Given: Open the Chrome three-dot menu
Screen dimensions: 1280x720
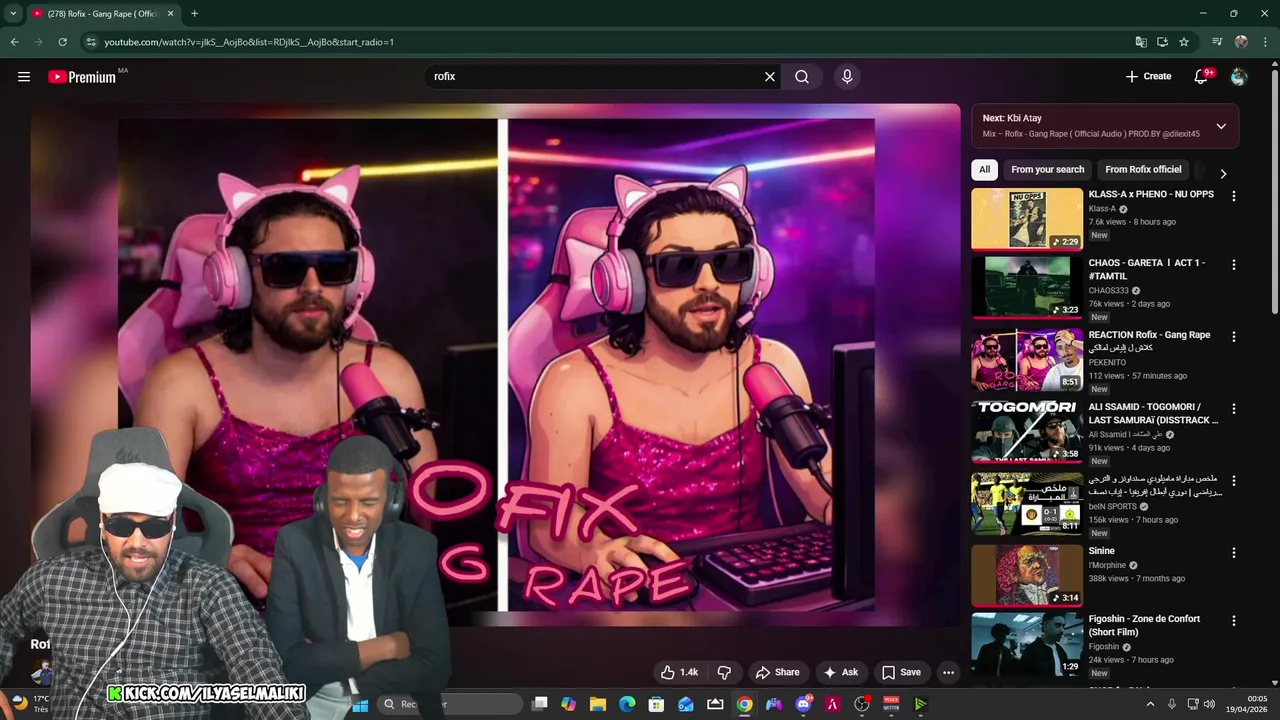Looking at the screenshot, I should [x=1265, y=42].
